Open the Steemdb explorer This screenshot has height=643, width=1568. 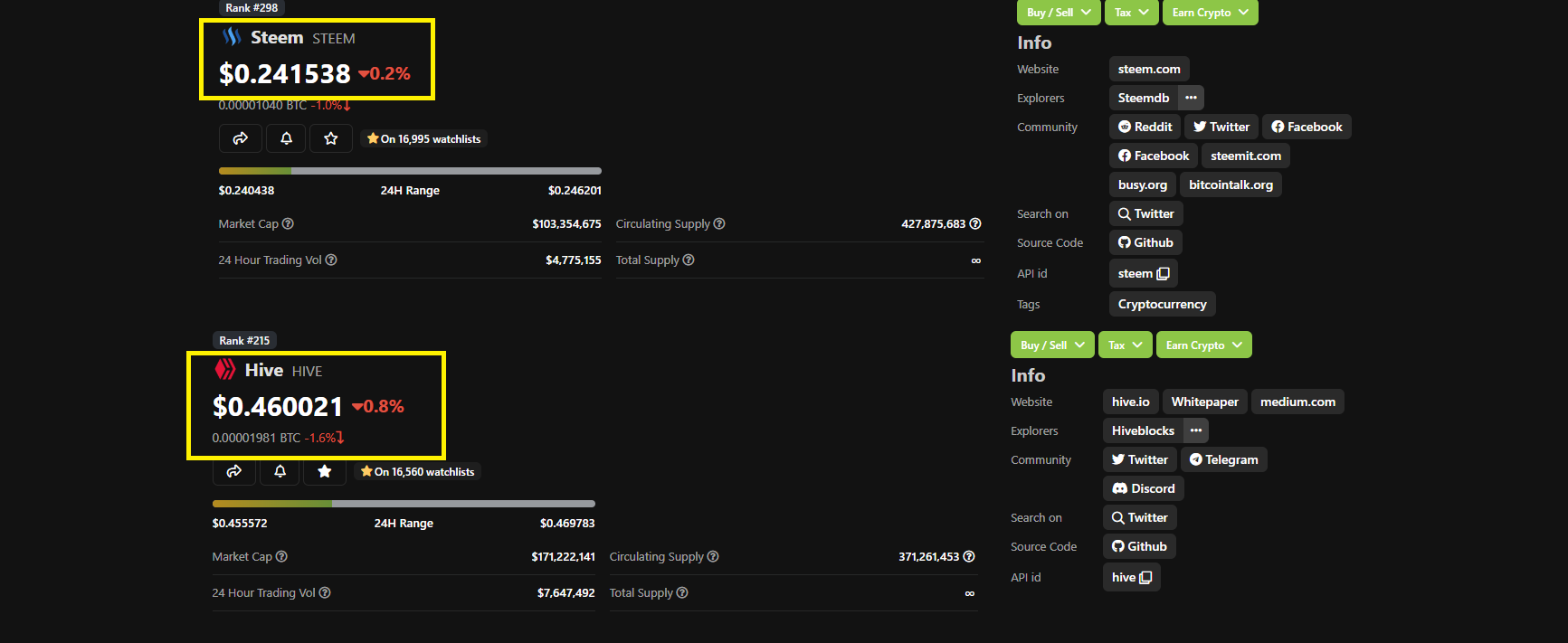(x=1144, y=98)
